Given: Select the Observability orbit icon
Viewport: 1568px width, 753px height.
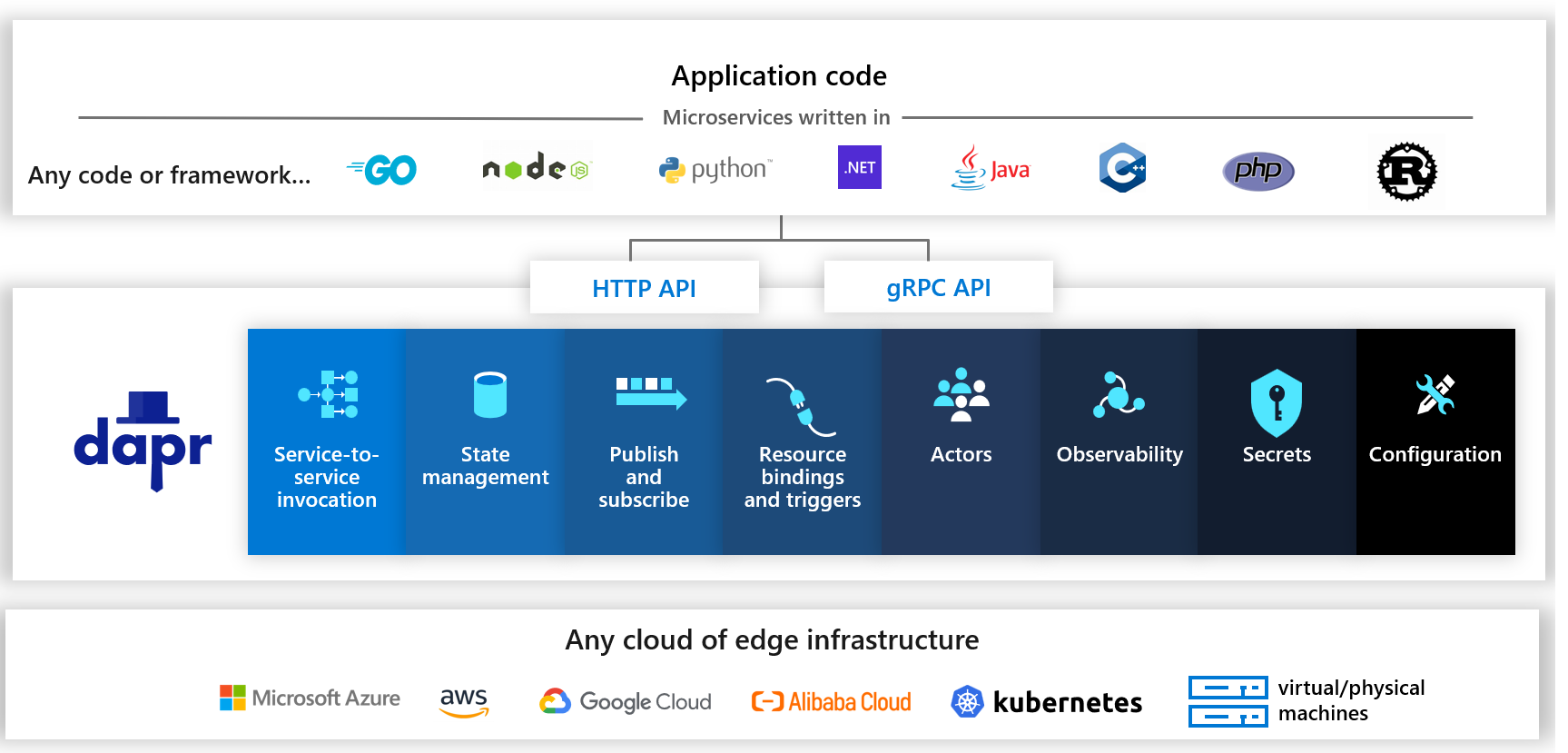Looking at the screenshot, I should click(1119, 394).
